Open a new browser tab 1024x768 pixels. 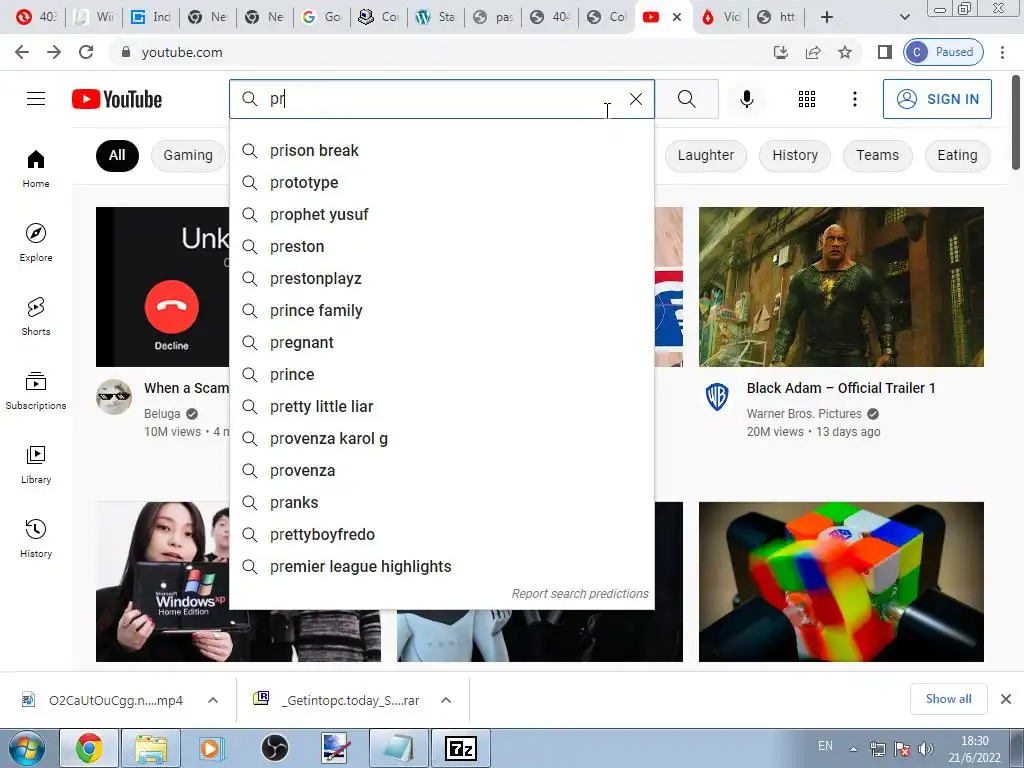pos(827,17)
